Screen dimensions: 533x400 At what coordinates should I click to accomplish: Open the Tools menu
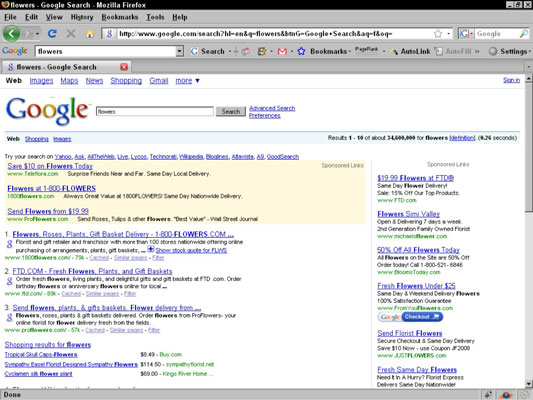click(155, 17)
